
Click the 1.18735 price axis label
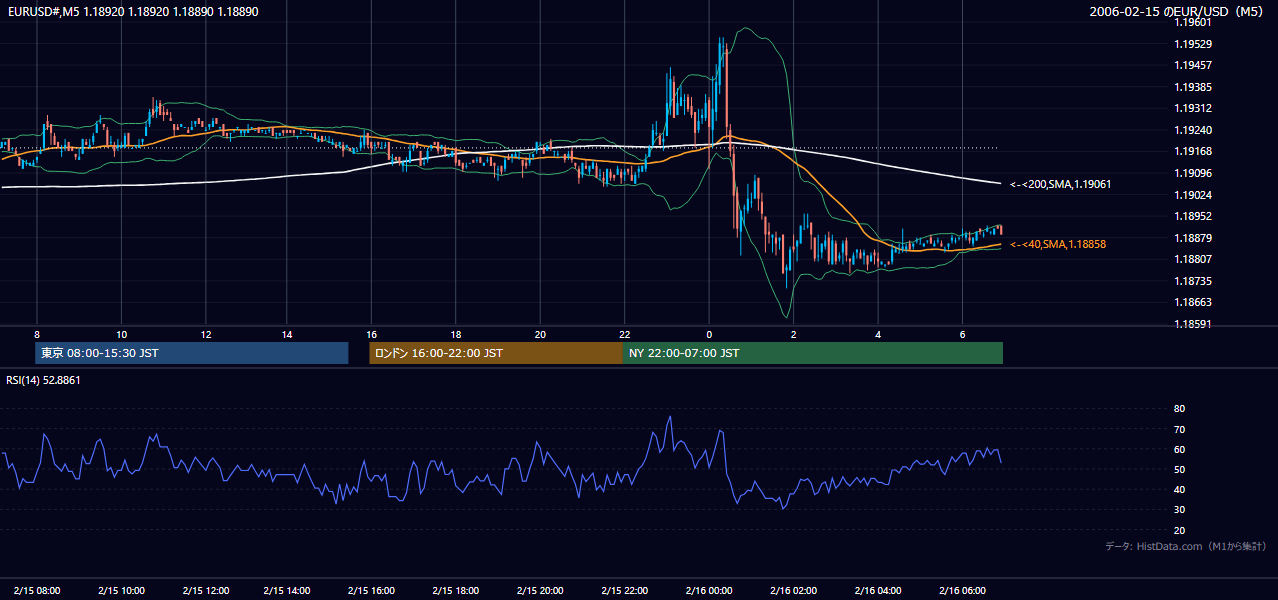tap(1192, 281)
